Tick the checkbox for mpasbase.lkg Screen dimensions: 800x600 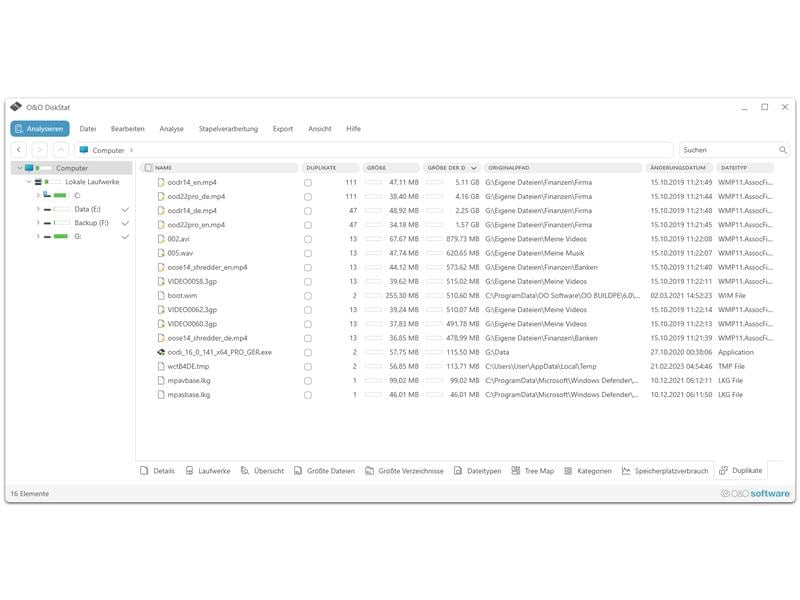(308, 395)
